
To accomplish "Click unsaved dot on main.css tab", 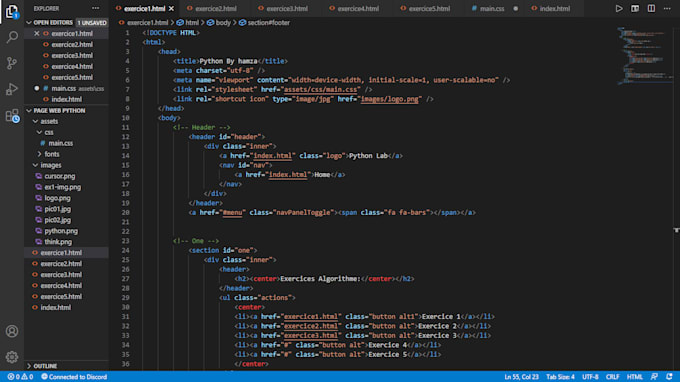I will click(515, 8).
